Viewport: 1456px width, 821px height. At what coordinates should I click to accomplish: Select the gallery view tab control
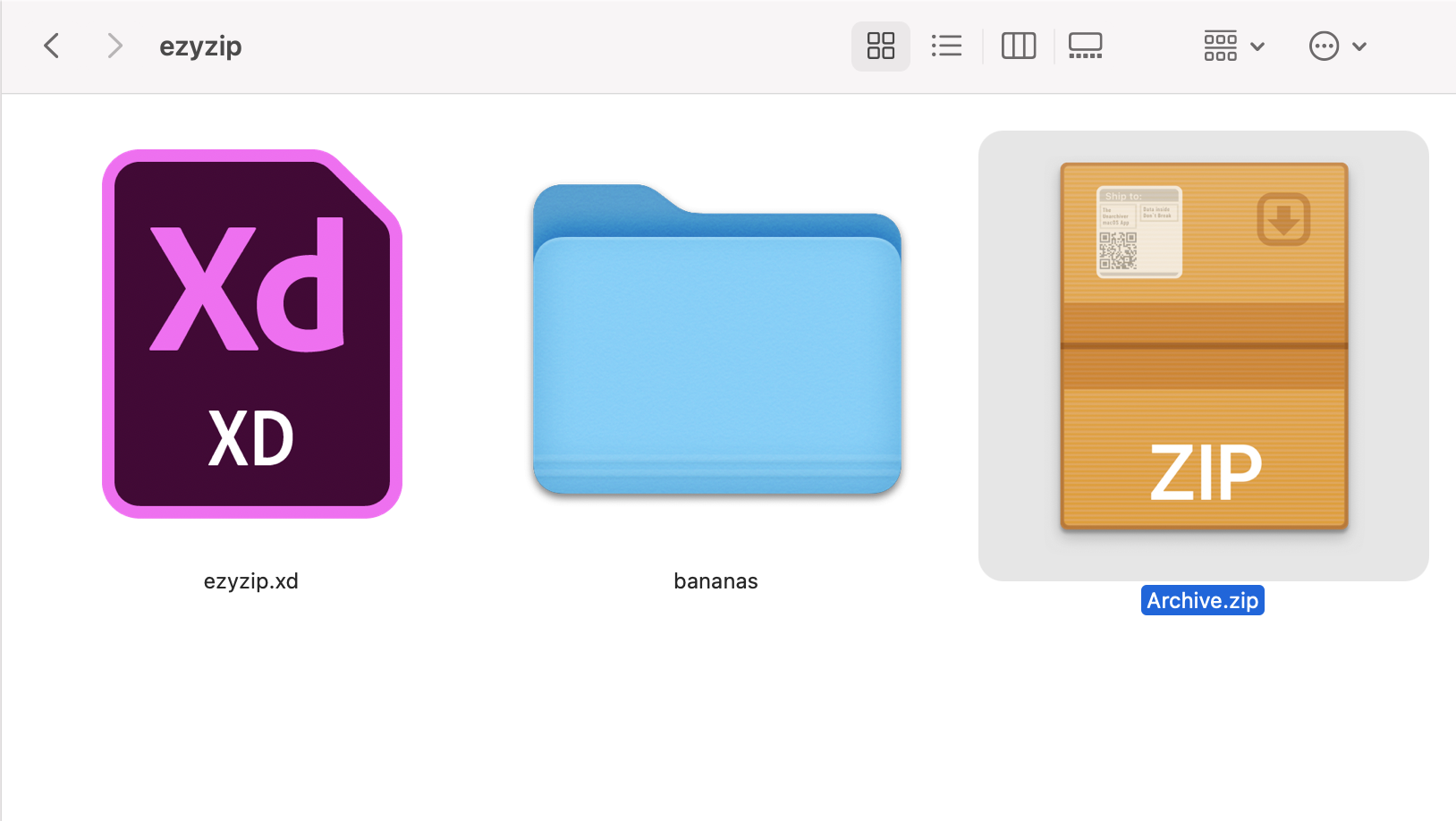point(1085,46)
